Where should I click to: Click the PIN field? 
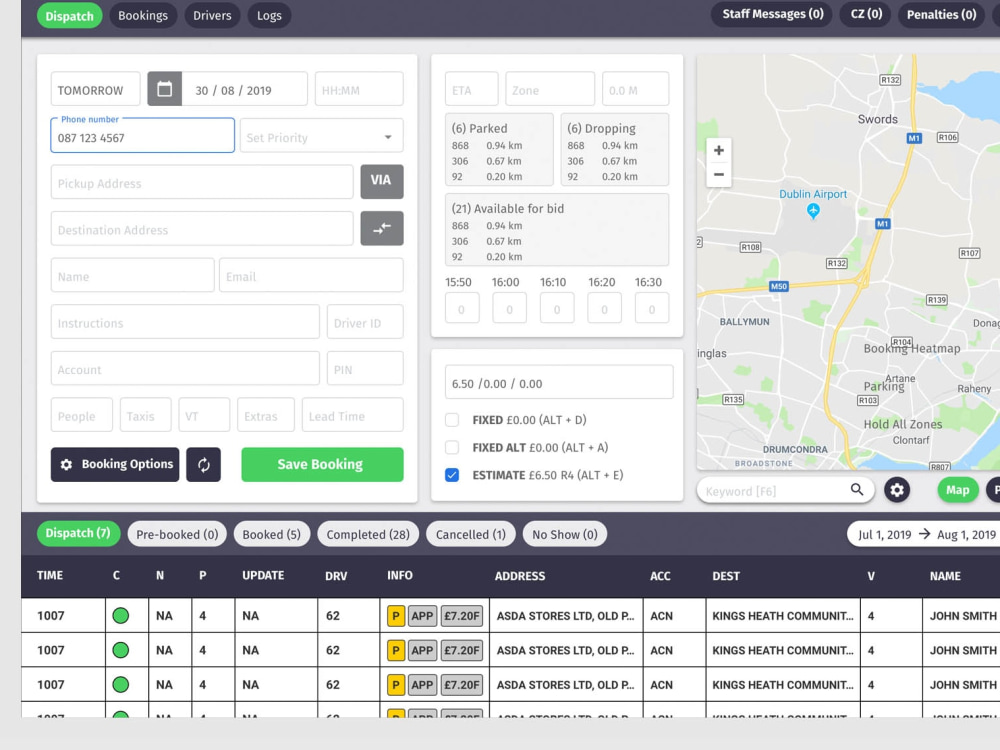[365, 368]
